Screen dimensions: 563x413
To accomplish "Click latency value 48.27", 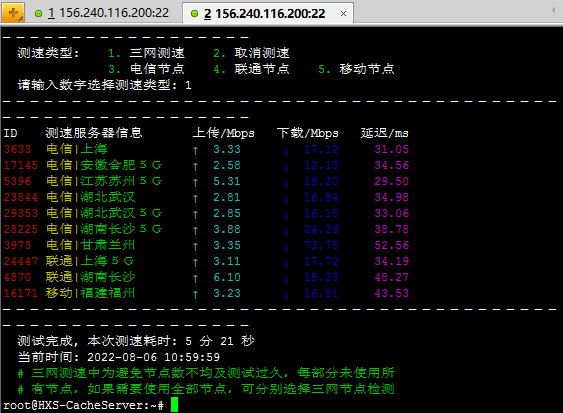I will pos(391,277).
